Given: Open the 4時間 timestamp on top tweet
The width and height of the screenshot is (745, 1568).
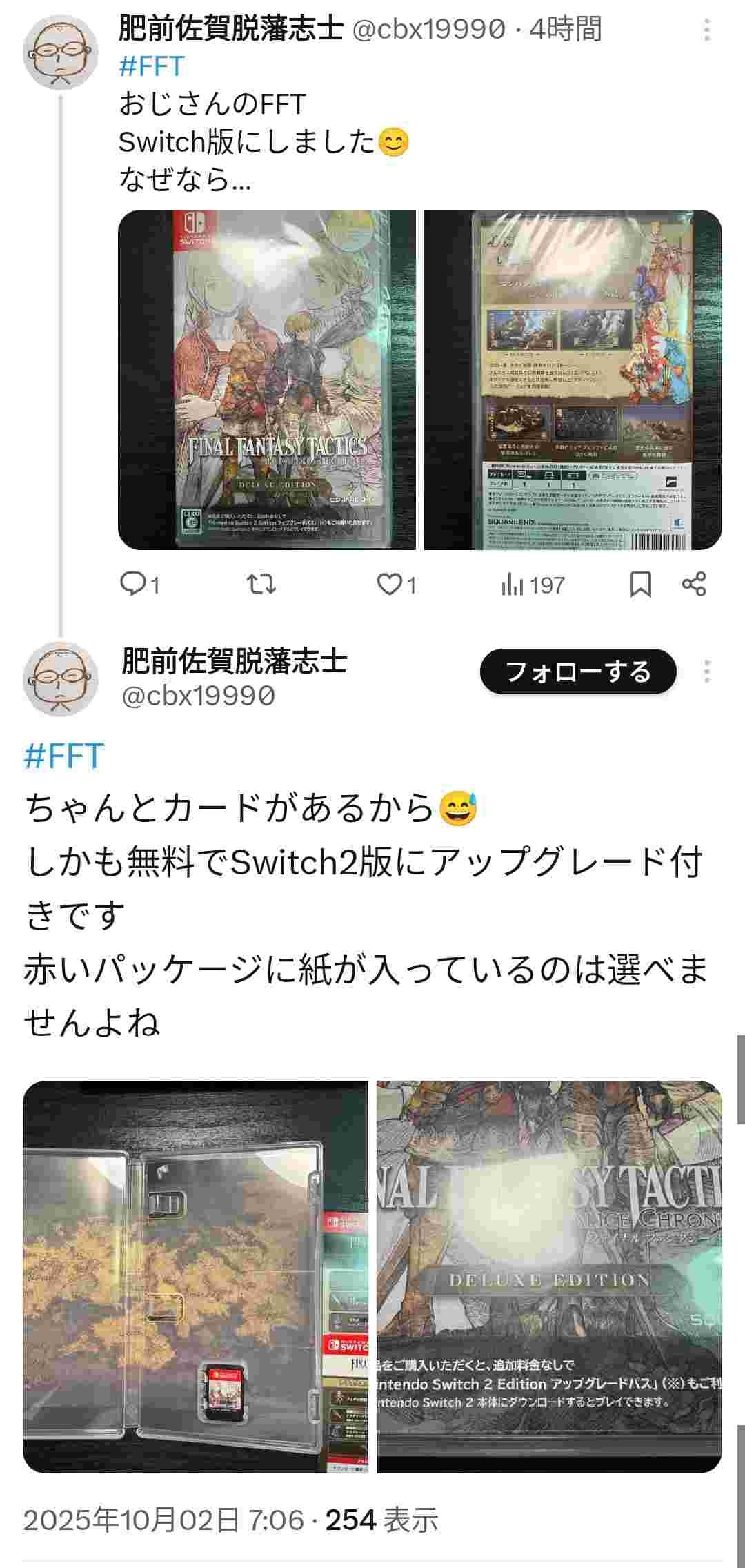Looking at the screenshot, I should pos(566,29).
